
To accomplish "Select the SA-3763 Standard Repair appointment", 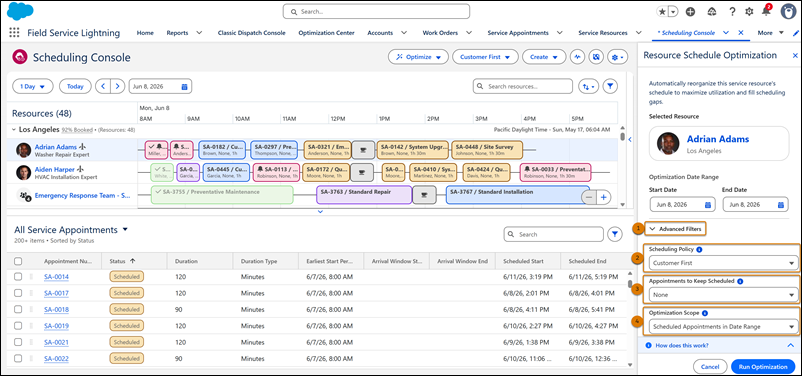I will pos(364,194).
